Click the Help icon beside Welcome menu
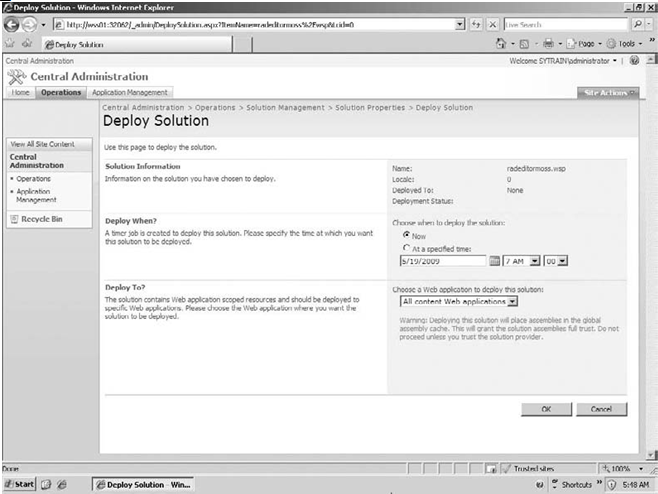Viewport: 658px width, 494px height. [634, 60]
